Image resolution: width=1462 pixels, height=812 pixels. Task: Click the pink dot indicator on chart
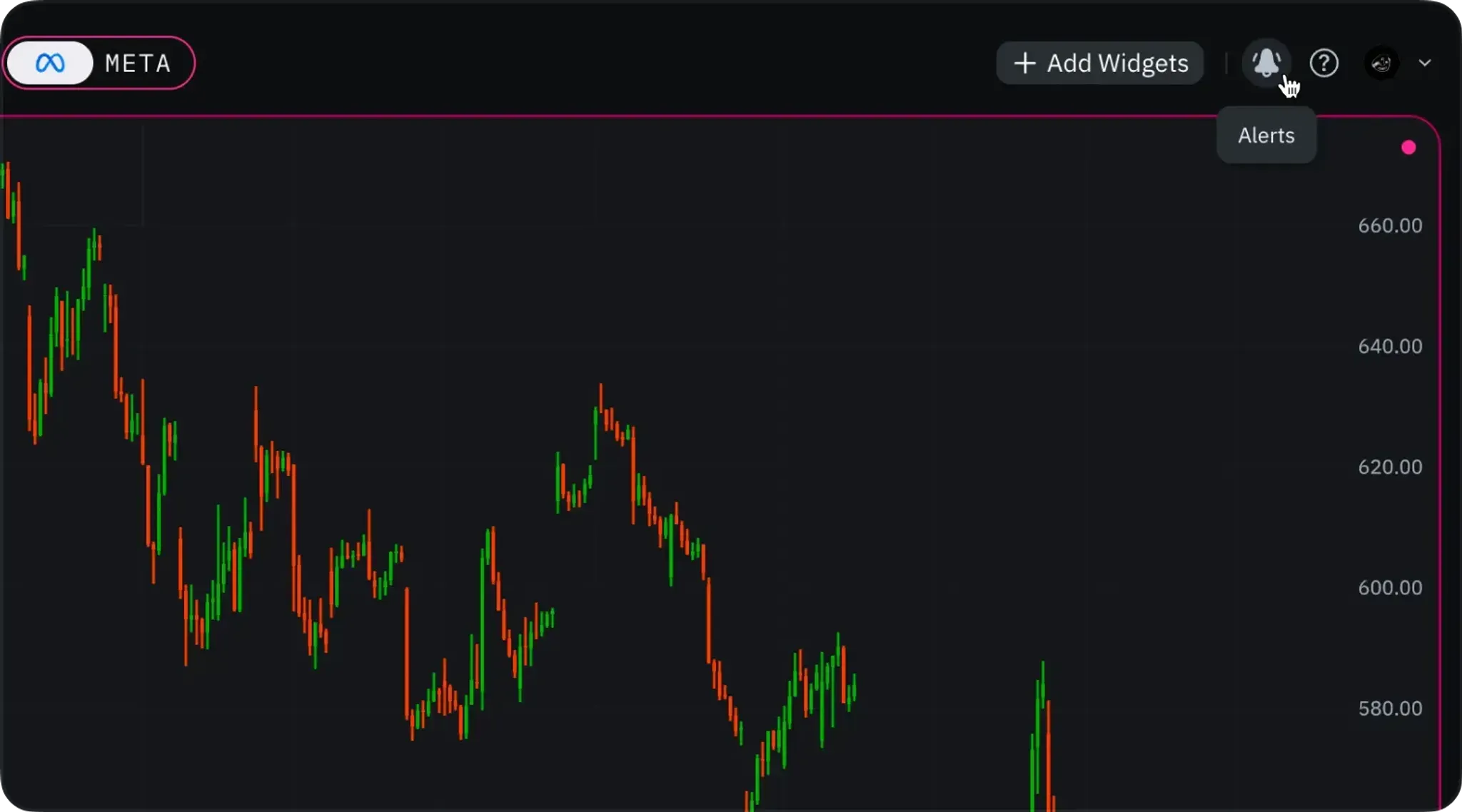[1408, 148]
